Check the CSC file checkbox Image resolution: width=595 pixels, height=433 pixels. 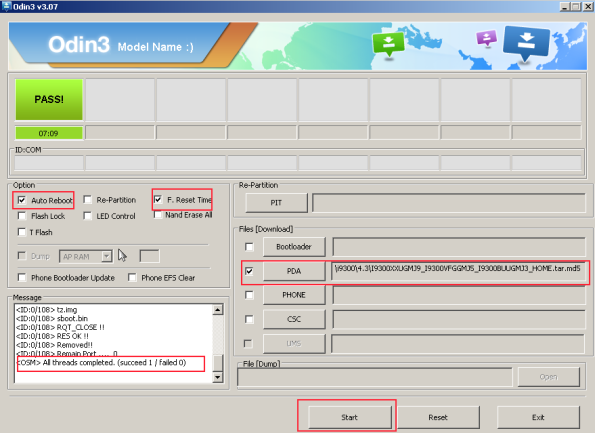click(x=249, y=319)
